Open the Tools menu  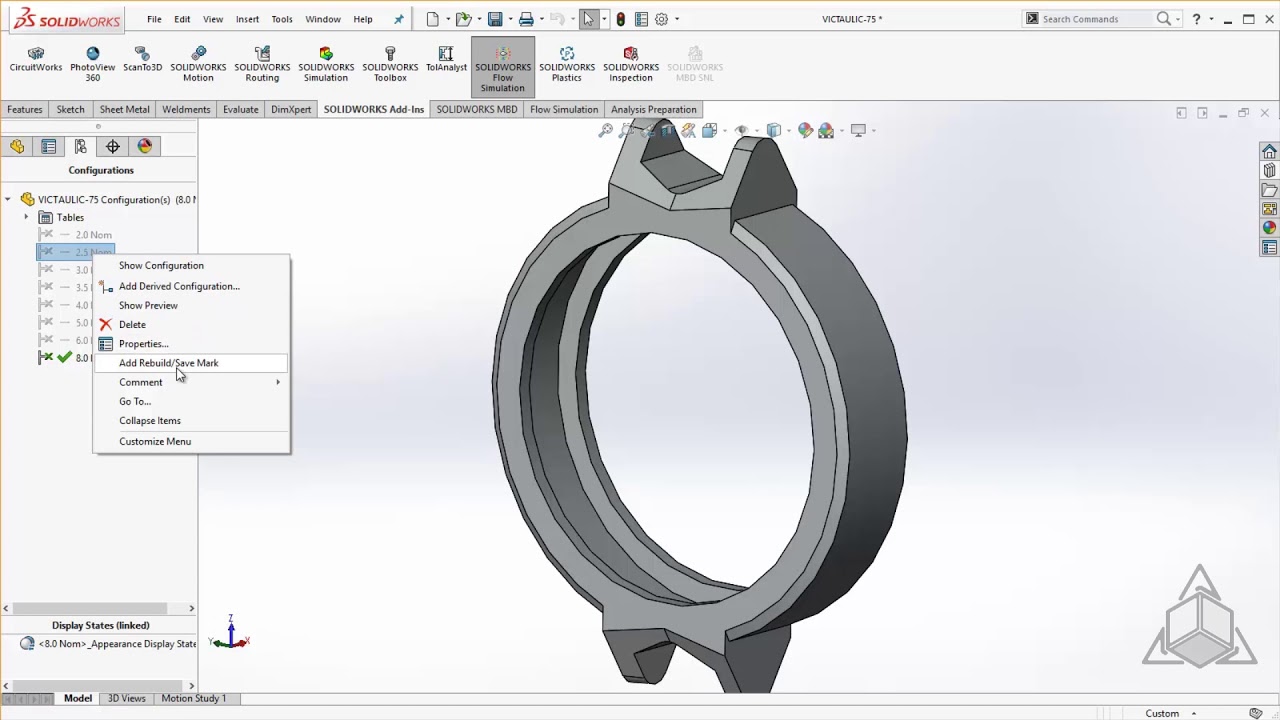click(282, 19)
